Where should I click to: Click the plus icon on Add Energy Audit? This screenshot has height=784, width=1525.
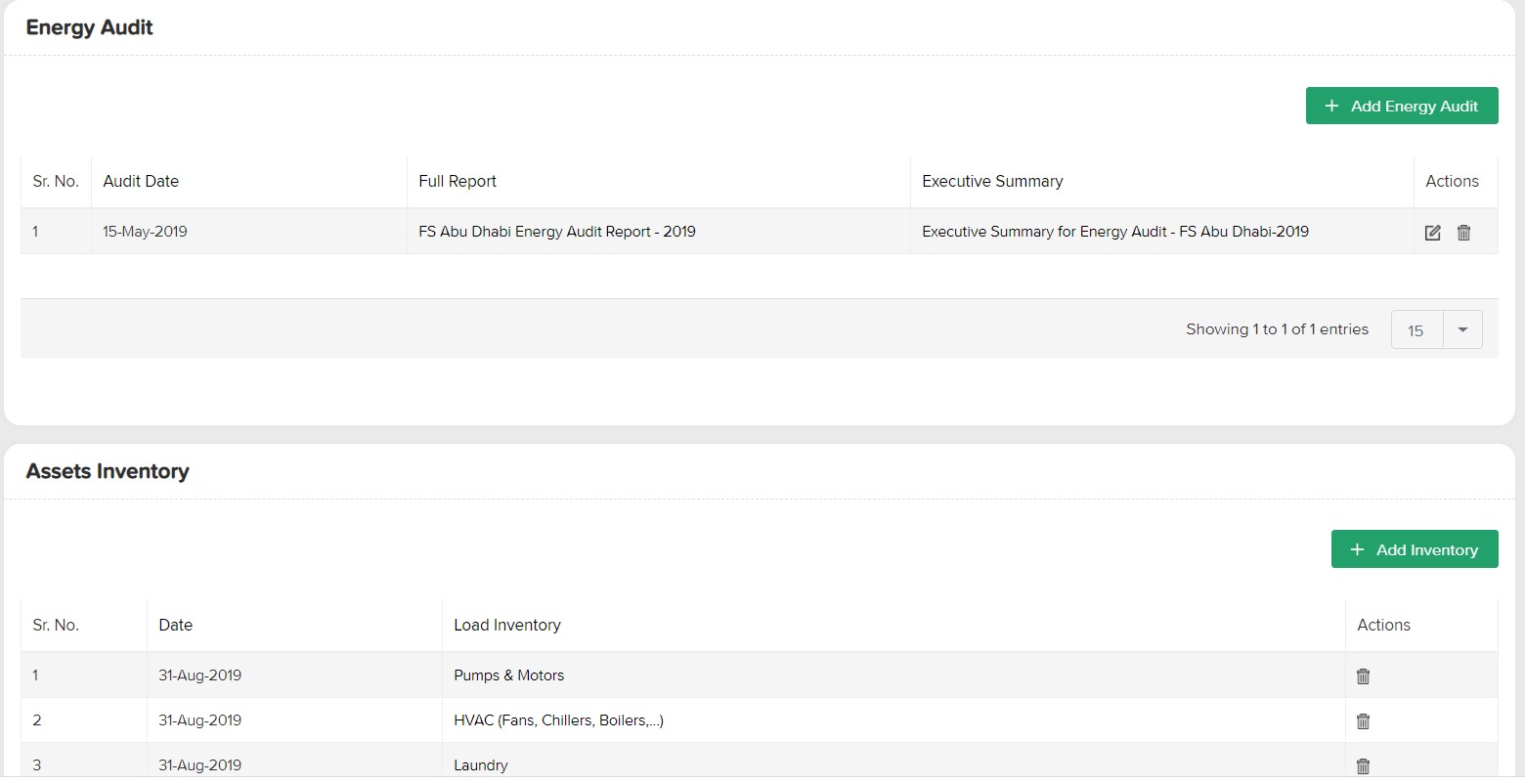(x=1331, y=106)
